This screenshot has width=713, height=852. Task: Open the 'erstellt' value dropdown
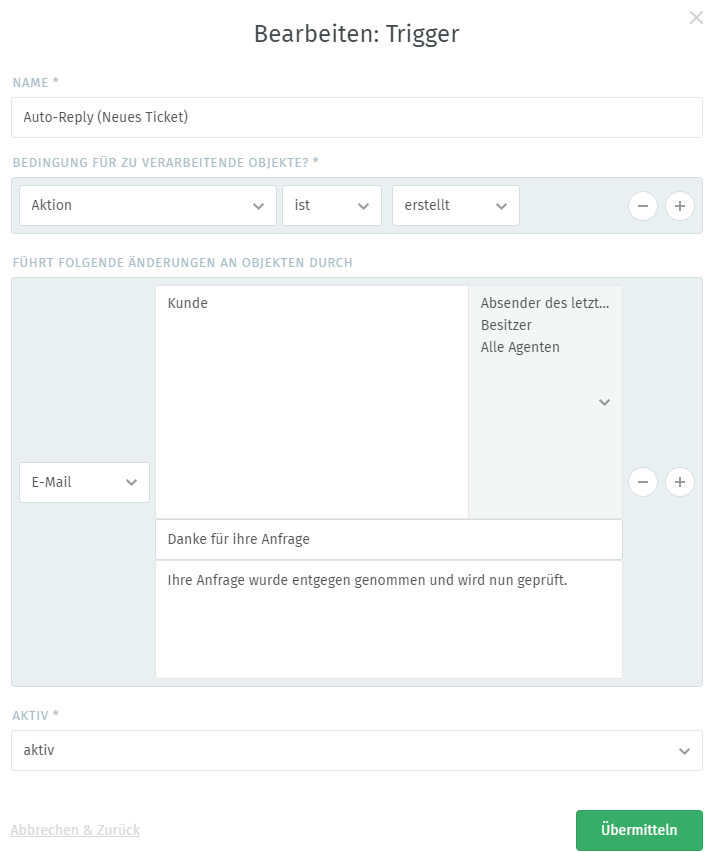coord(456,205)
